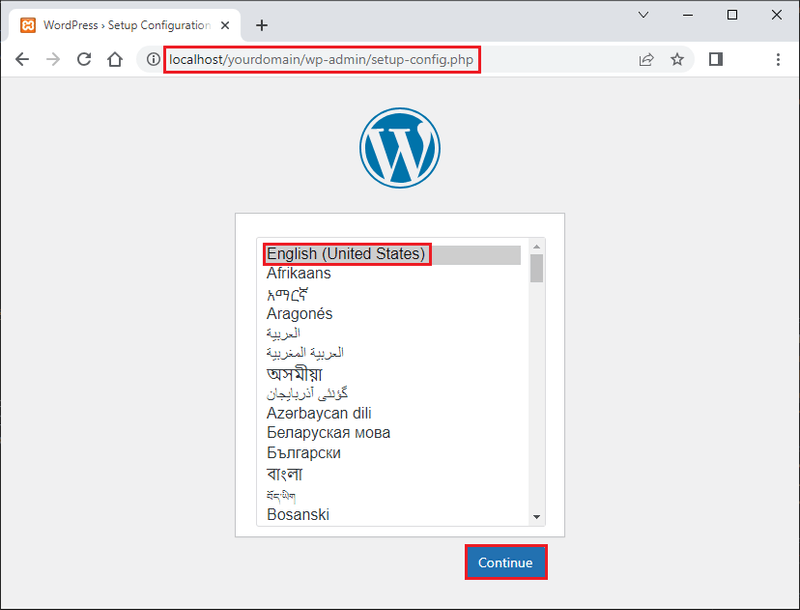Open Chrome's side panel icon

click(714, 59)
